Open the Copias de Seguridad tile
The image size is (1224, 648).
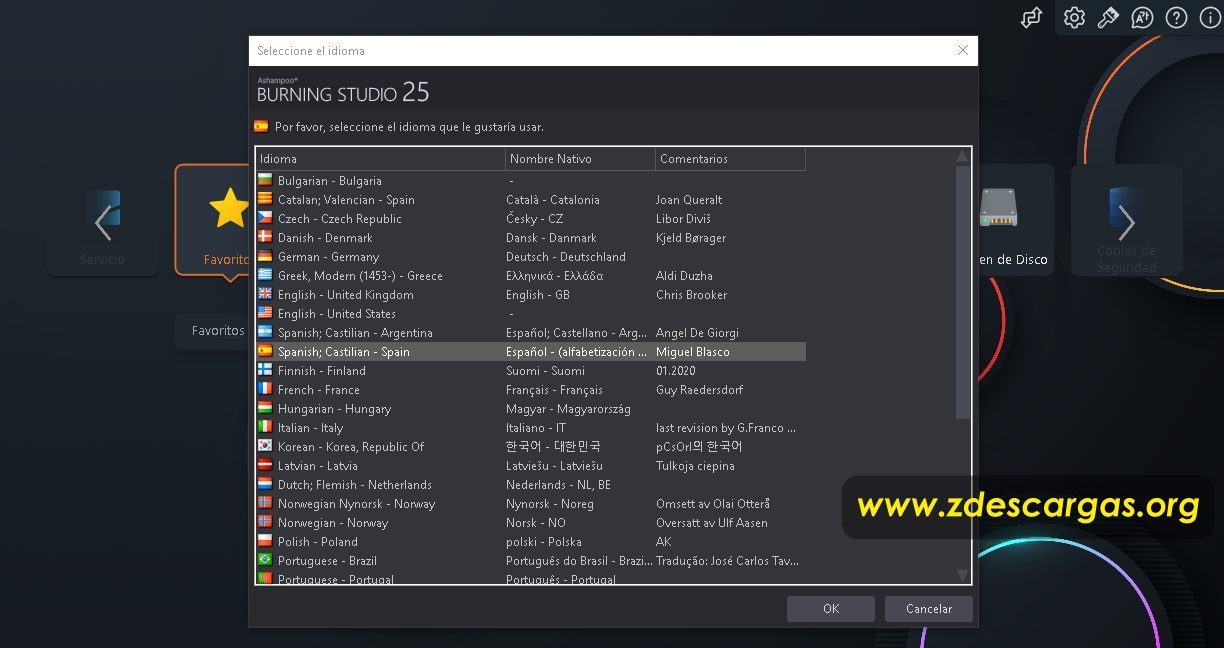coord(1126,219)
